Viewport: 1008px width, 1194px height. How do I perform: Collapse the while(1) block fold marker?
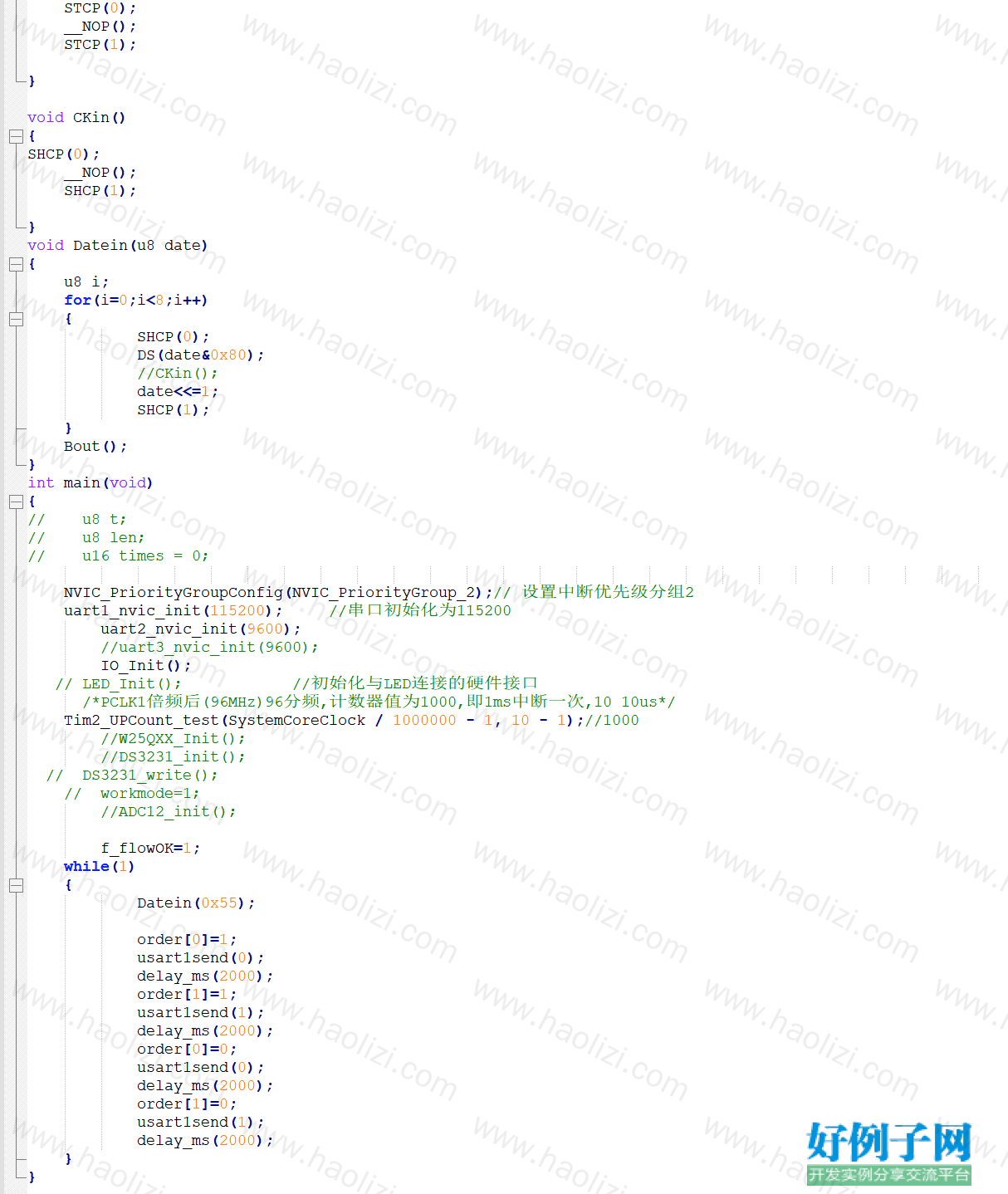tap(16, 885)
